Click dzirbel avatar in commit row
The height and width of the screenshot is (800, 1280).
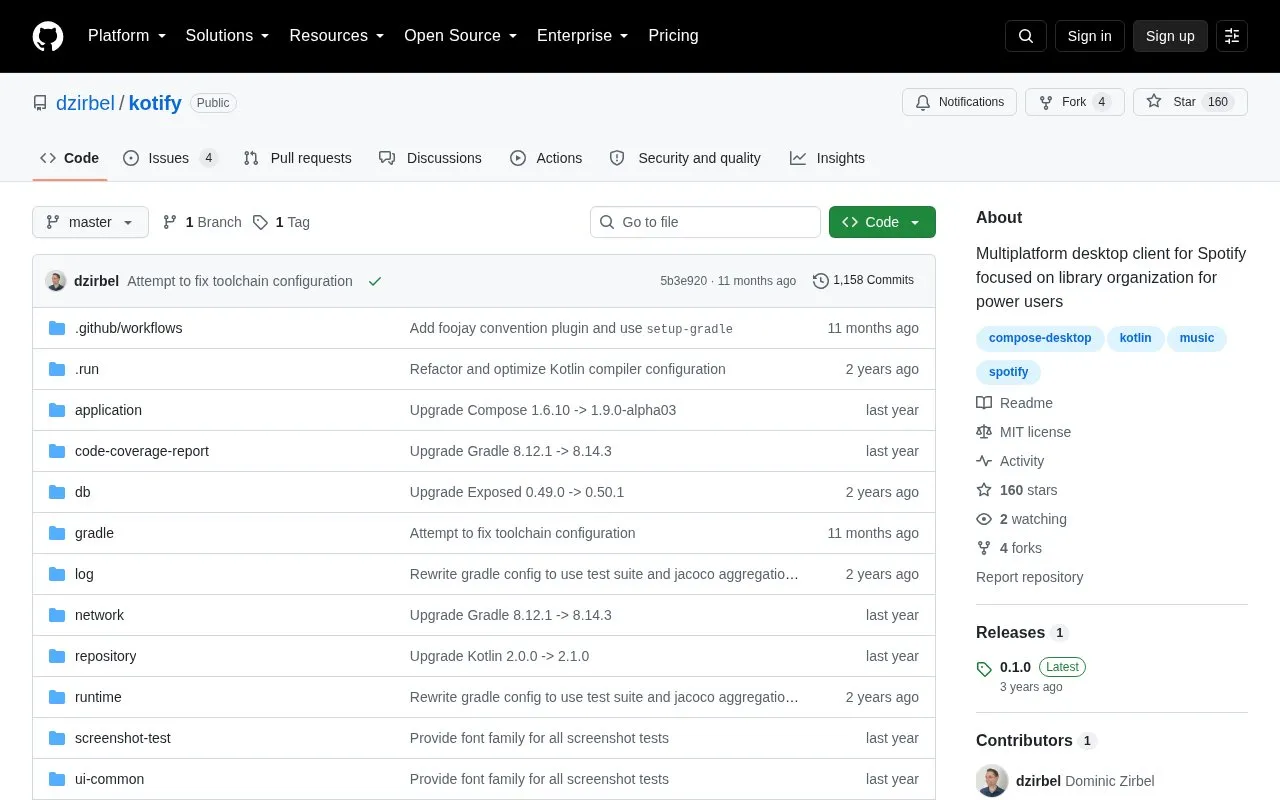pyautogui.click(x=56, y=281)
